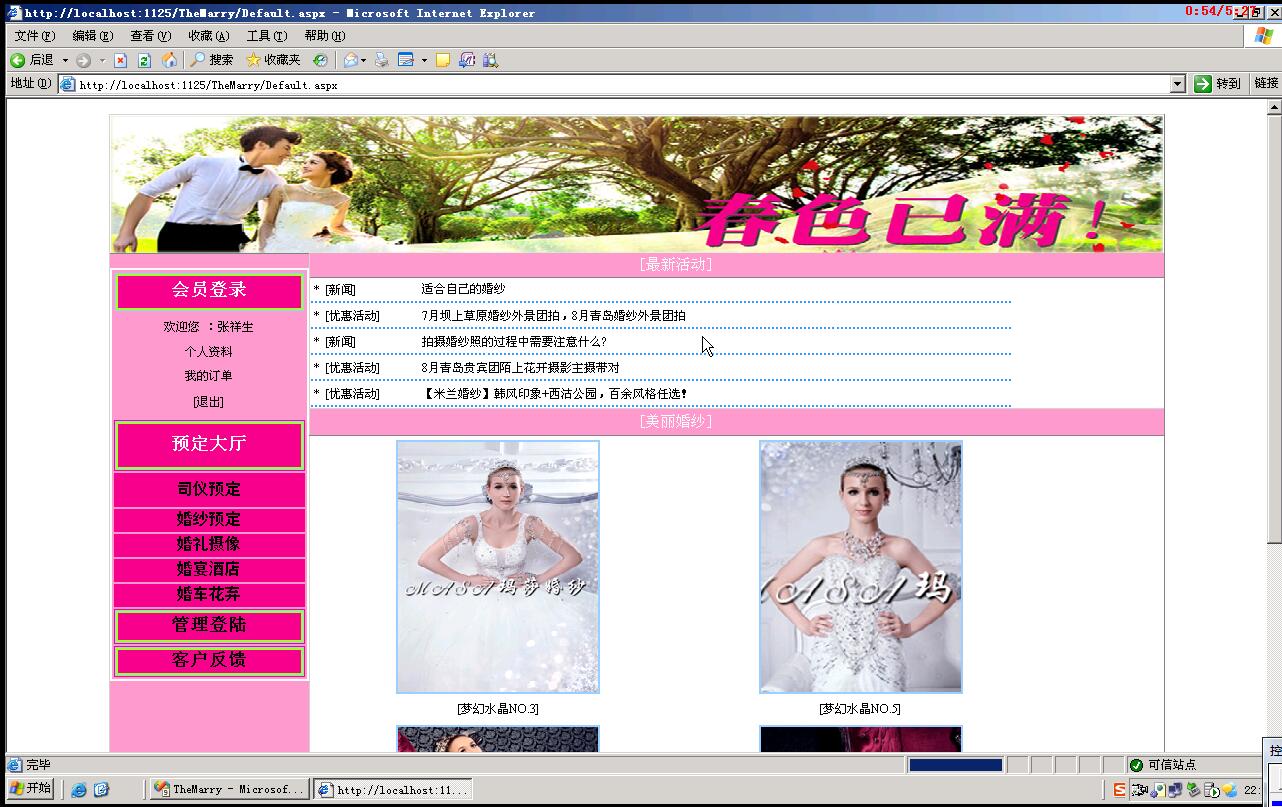This screenshot has width=1282, height=807.
Task: Open 婚车花卉 link in sidebar
Action: (x=209, y=594)
